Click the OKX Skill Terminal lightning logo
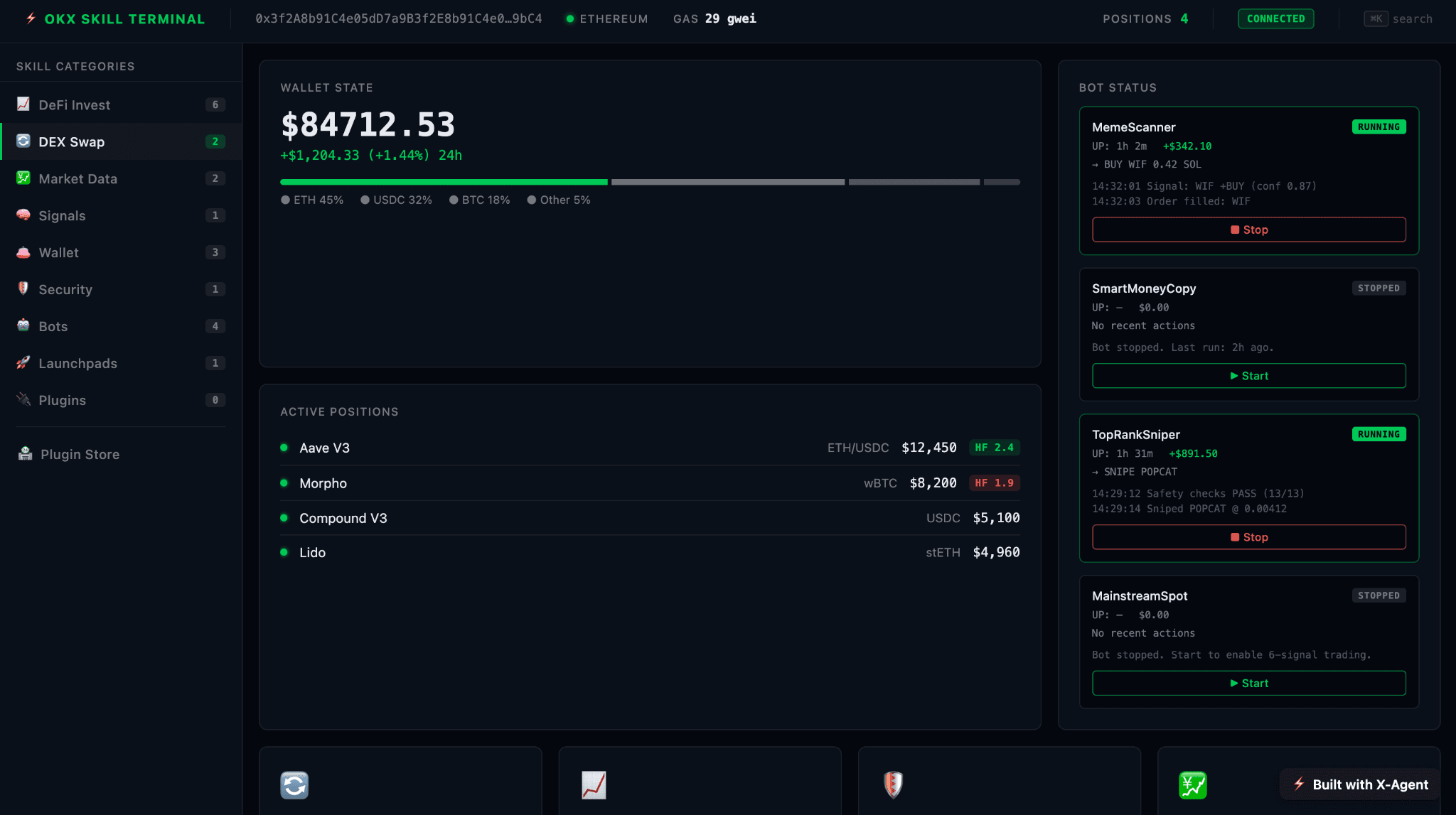 click(x=31, y=18)
